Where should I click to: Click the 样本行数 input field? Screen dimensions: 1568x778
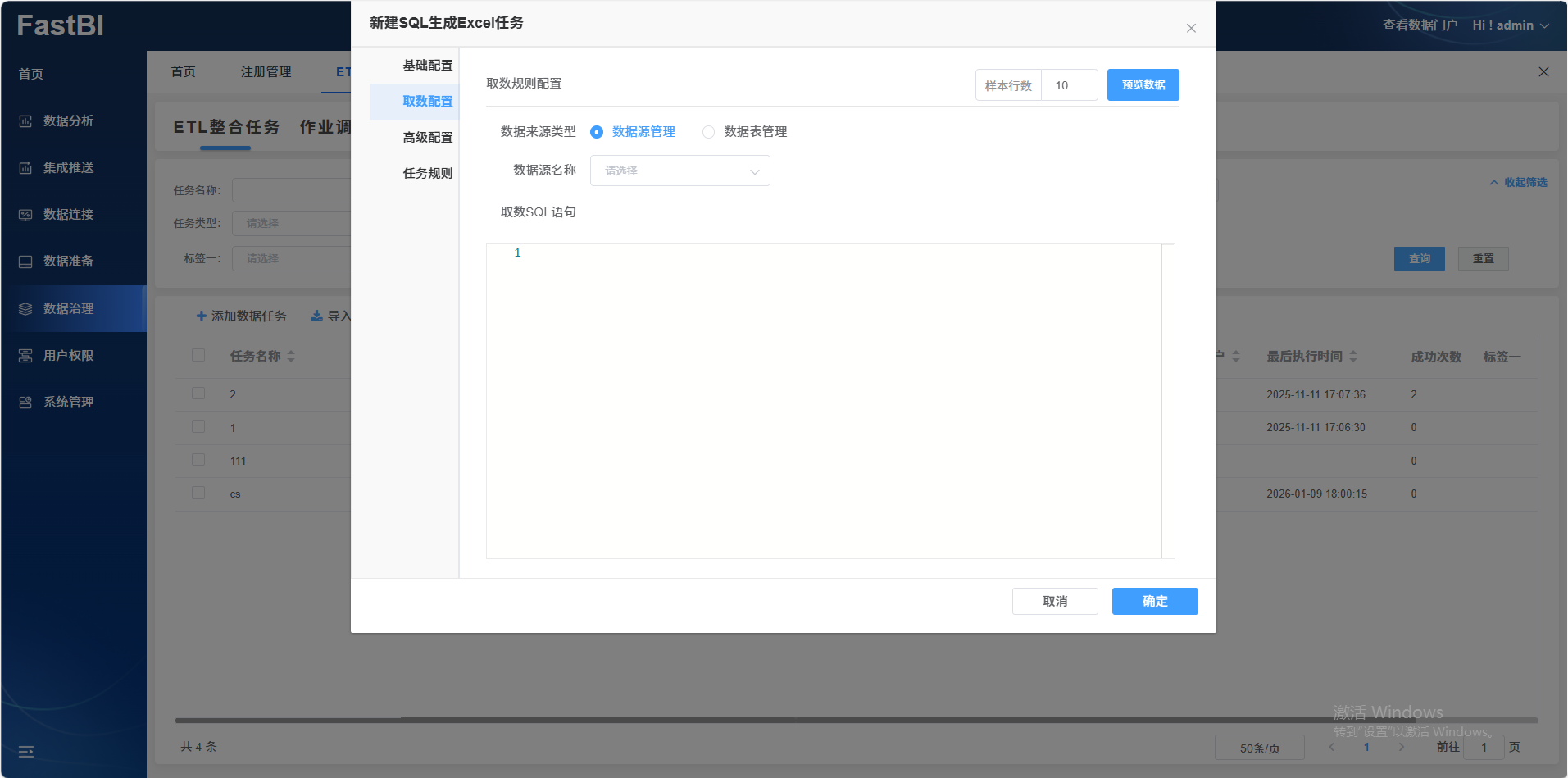1069,85
